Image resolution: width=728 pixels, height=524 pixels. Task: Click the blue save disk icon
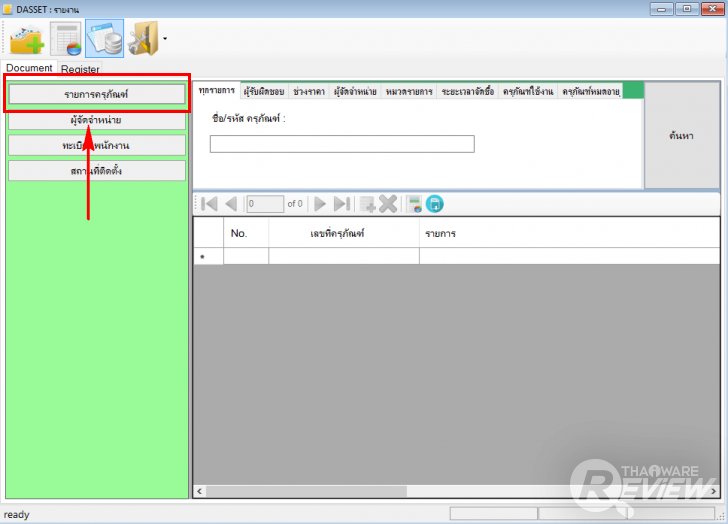pyautogui.click(x=435, y=204)
